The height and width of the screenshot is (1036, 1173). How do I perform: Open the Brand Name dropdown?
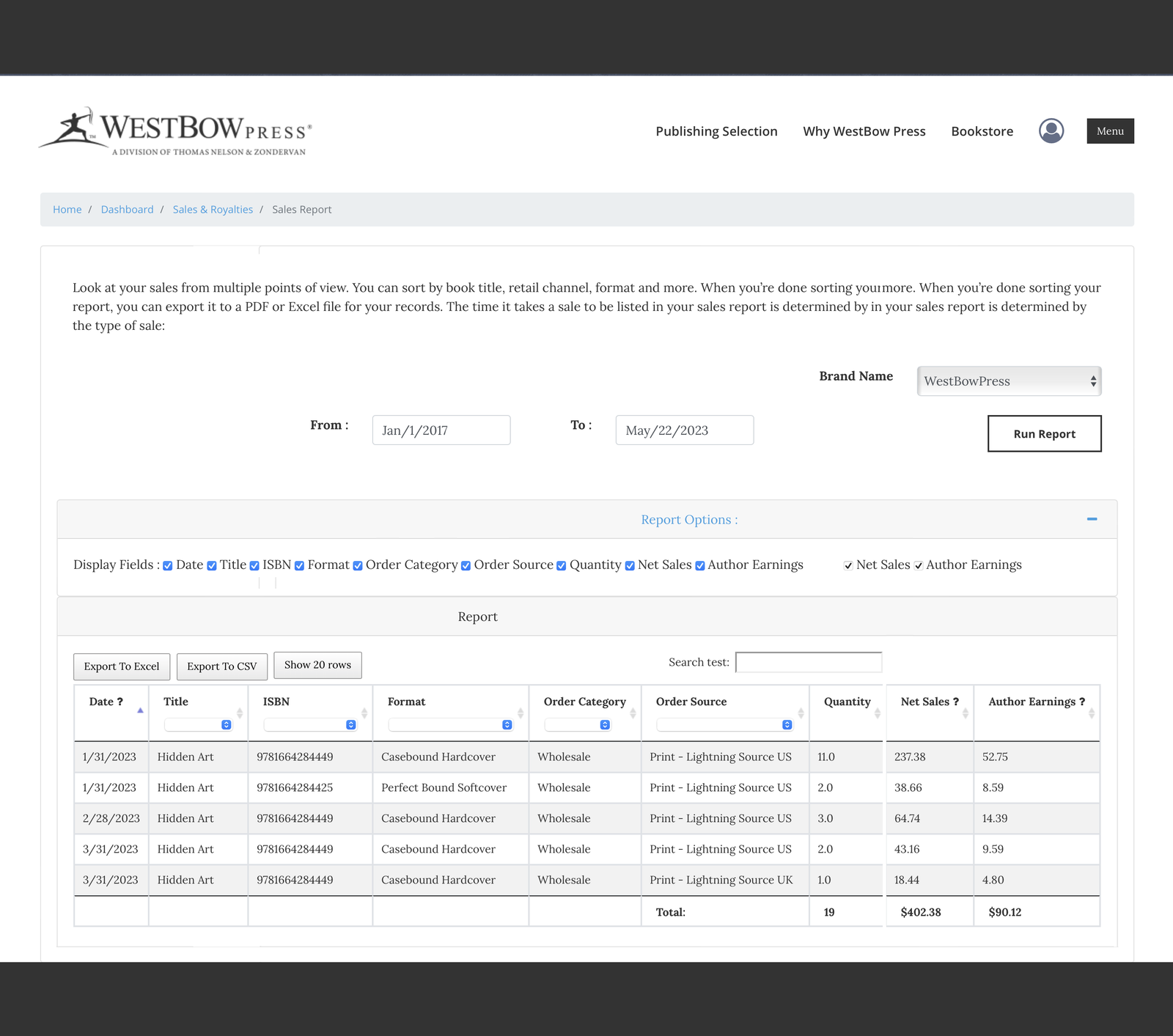pyautogui.click(x=1009, y=381)
